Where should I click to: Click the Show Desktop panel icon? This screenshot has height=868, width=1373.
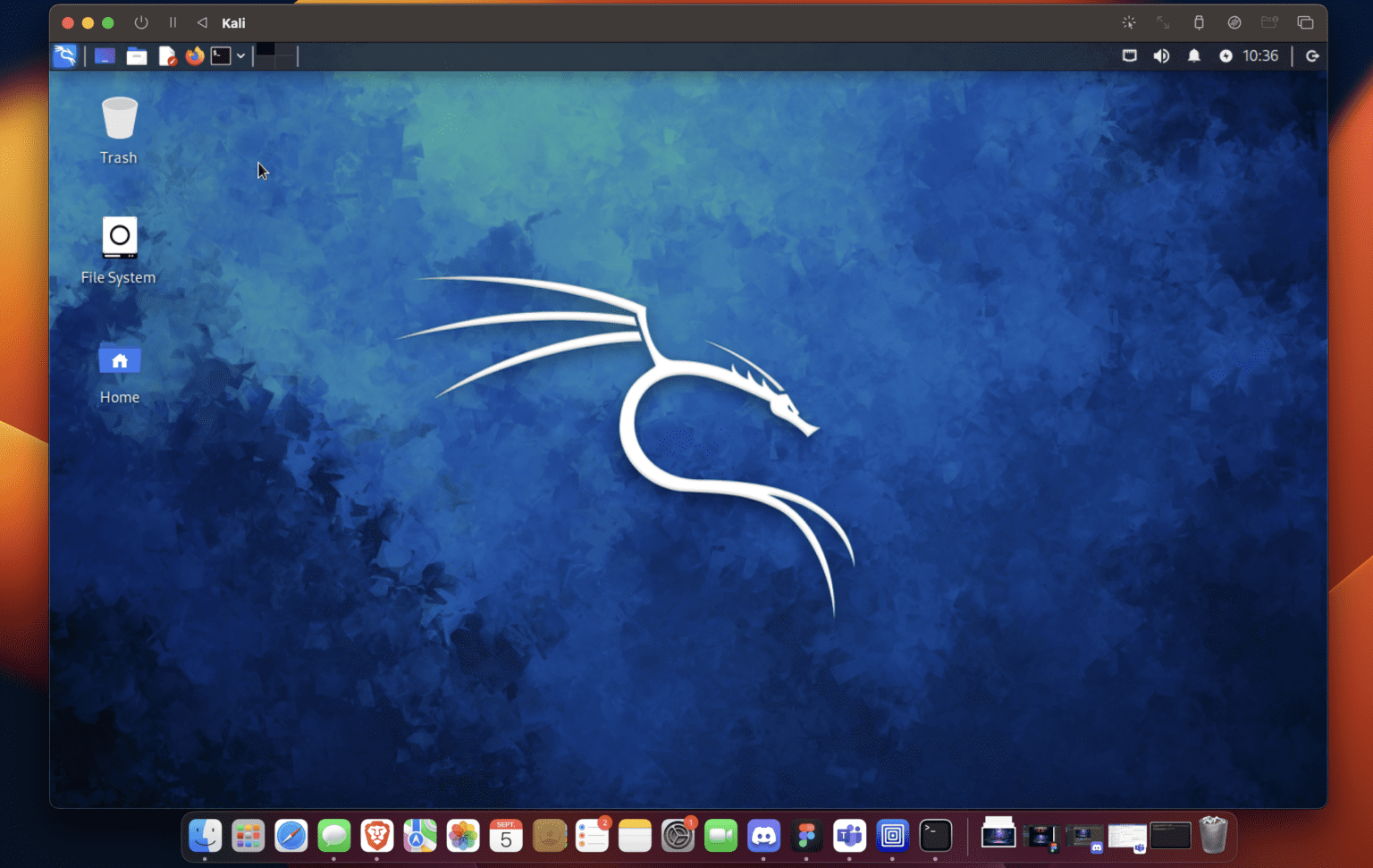[105, 56]
